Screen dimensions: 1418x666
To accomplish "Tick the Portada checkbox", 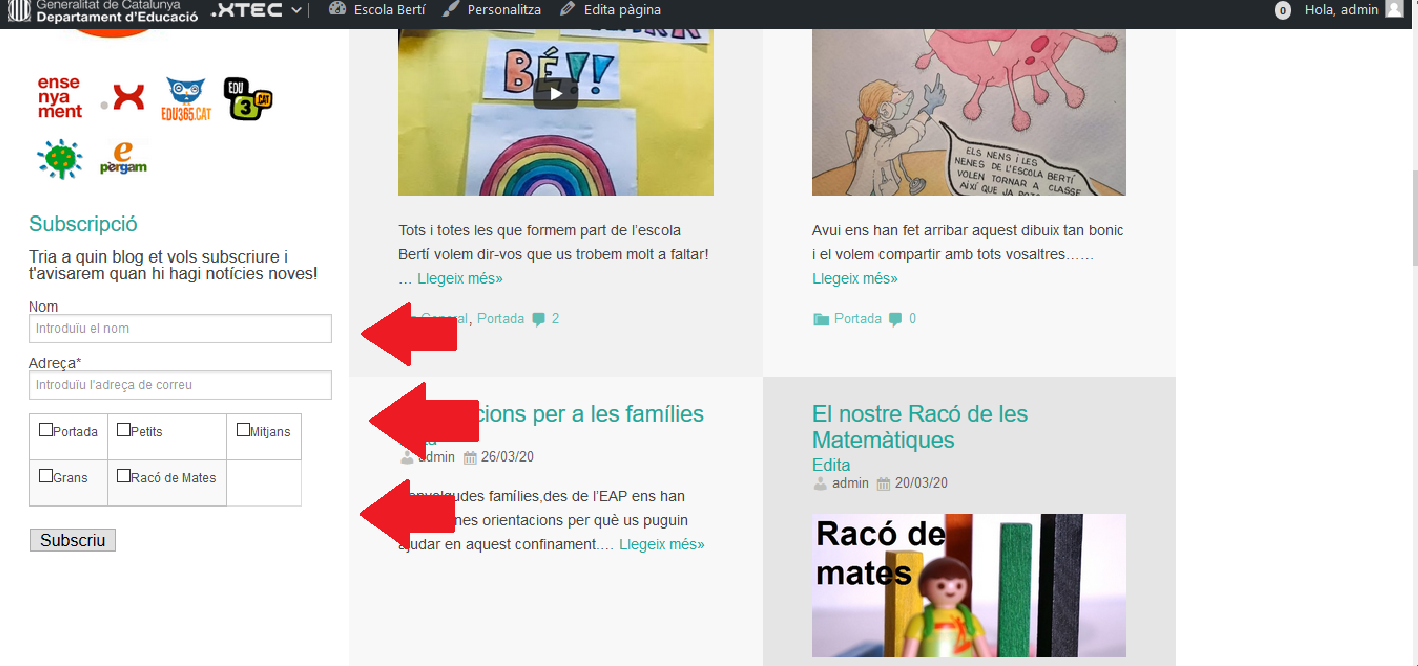I will [46, 430].
